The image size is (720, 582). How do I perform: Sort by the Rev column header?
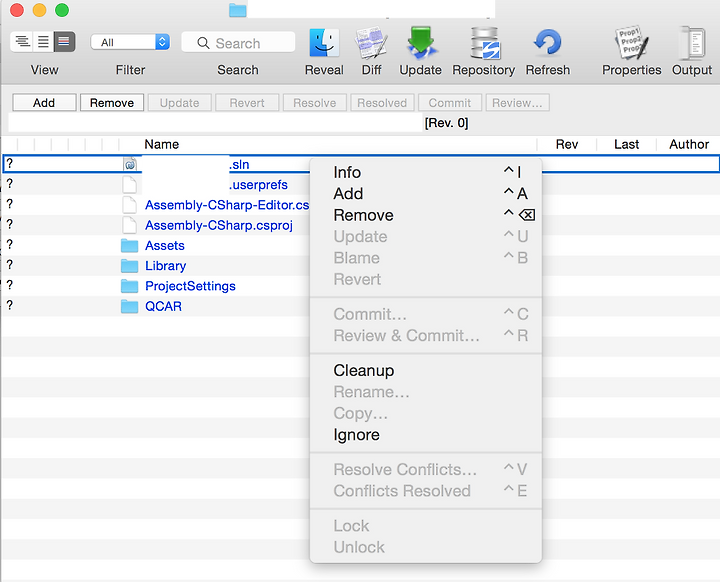(567, 144)
